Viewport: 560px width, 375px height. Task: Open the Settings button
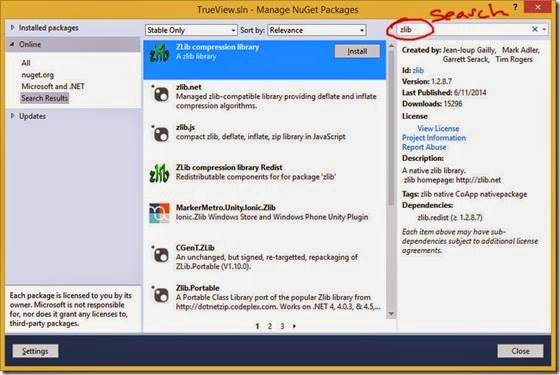click(x=35, y=351)
